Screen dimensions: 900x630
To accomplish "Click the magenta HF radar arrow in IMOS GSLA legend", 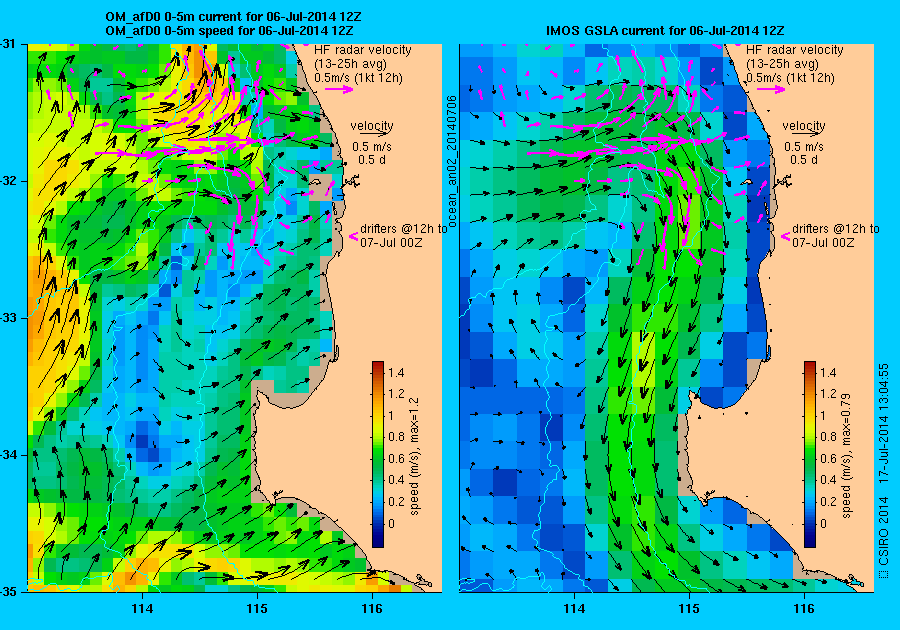I will (773, 89).
